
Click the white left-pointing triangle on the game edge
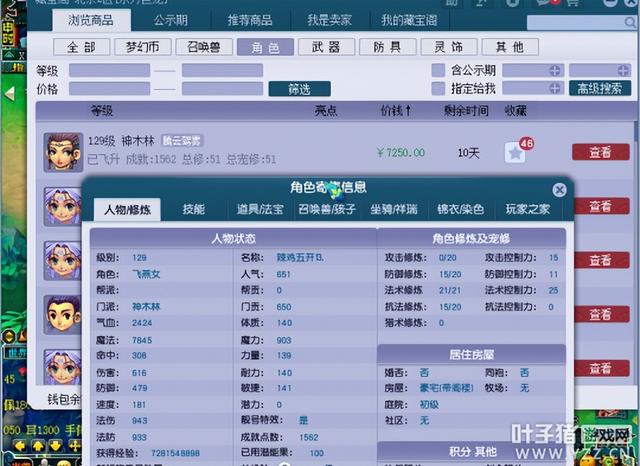pos(10,94)
